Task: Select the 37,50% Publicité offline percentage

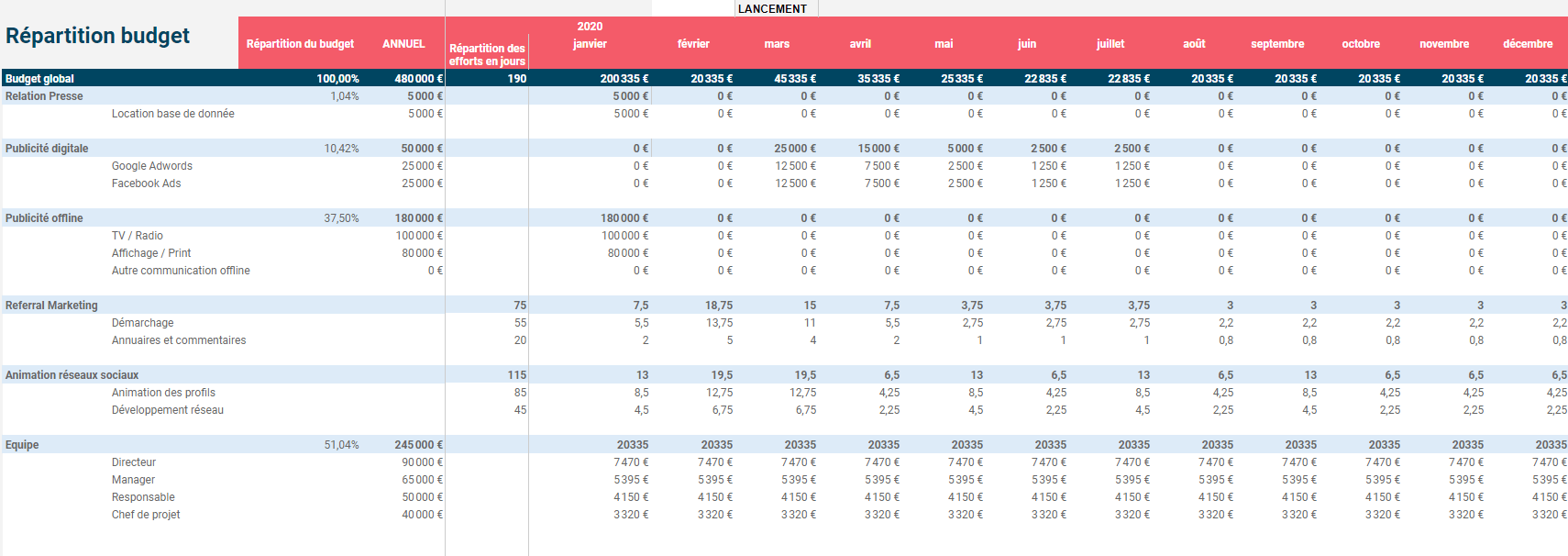Action: pyautogui.click(x=341, y=218)
